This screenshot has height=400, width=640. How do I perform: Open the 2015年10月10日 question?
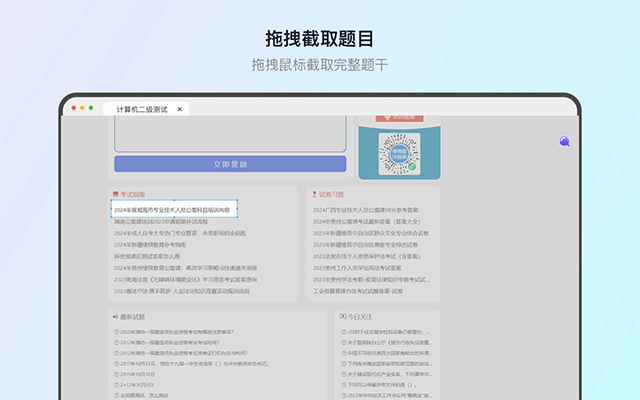click(x=138, y=374)
